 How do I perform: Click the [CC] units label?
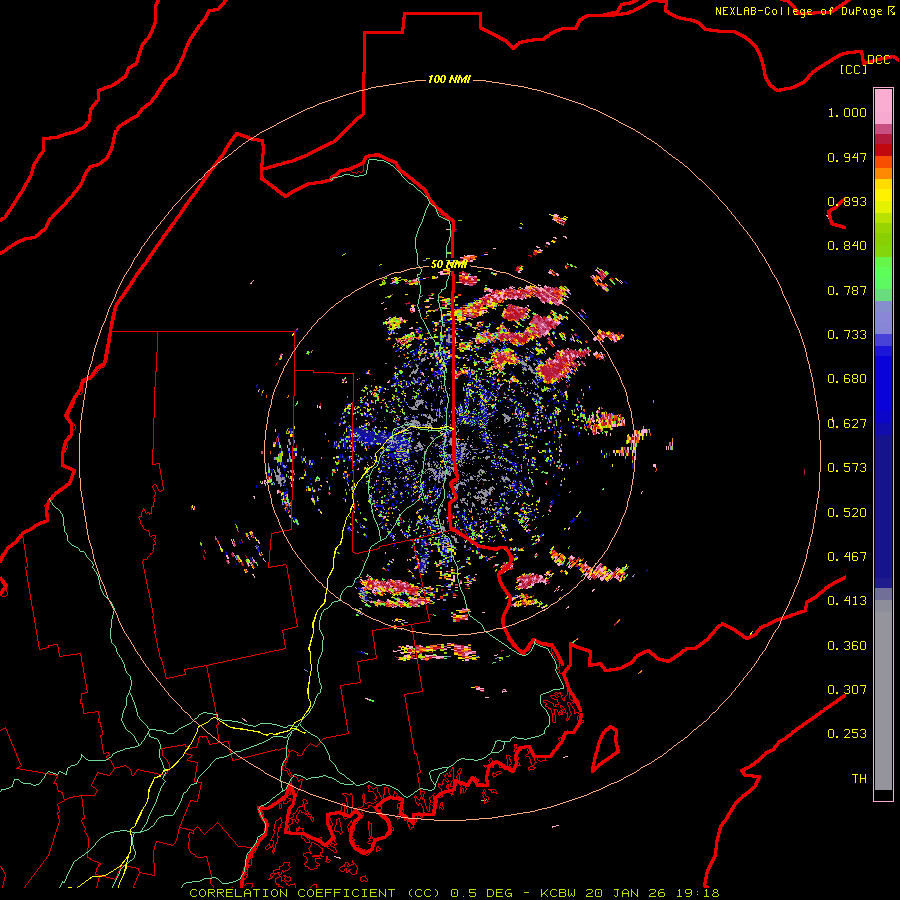click(x=854, y=69)
